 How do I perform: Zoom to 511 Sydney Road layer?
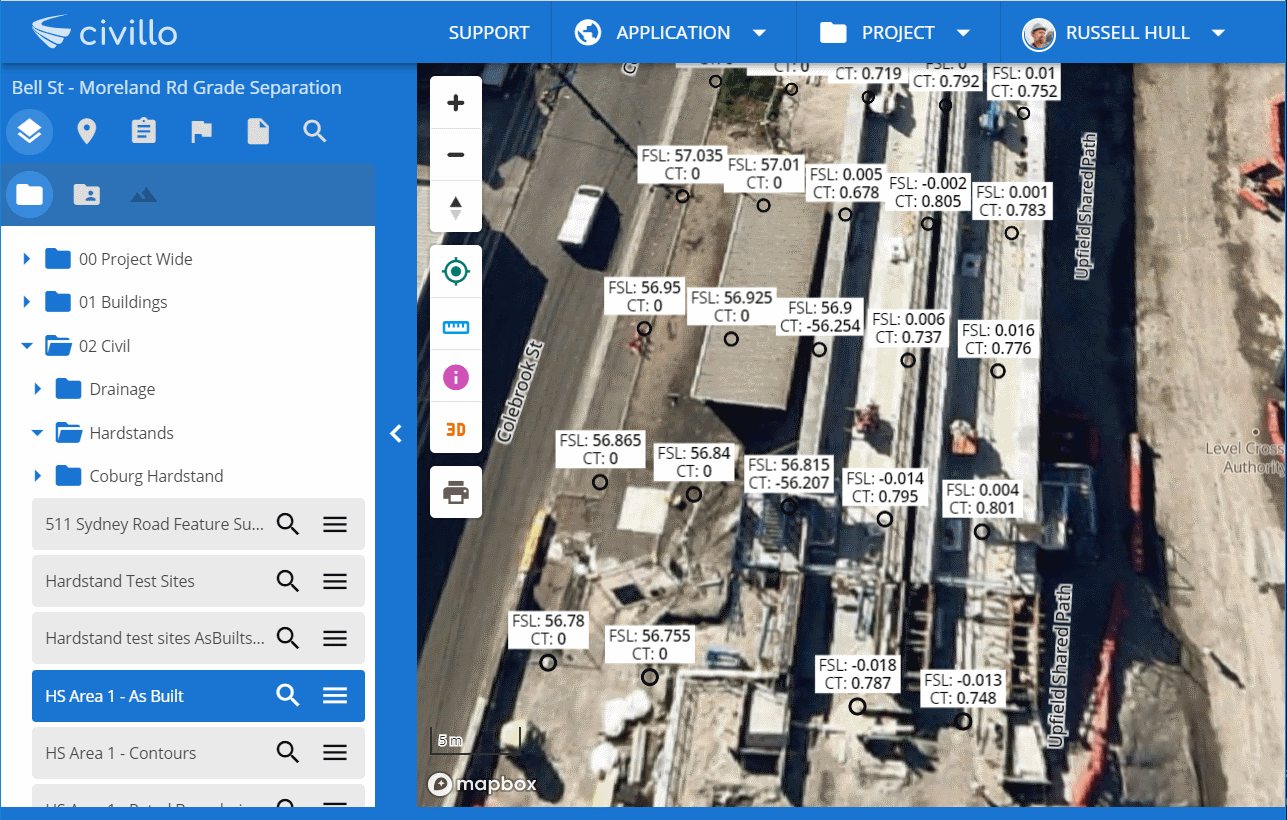coord(288,524)
